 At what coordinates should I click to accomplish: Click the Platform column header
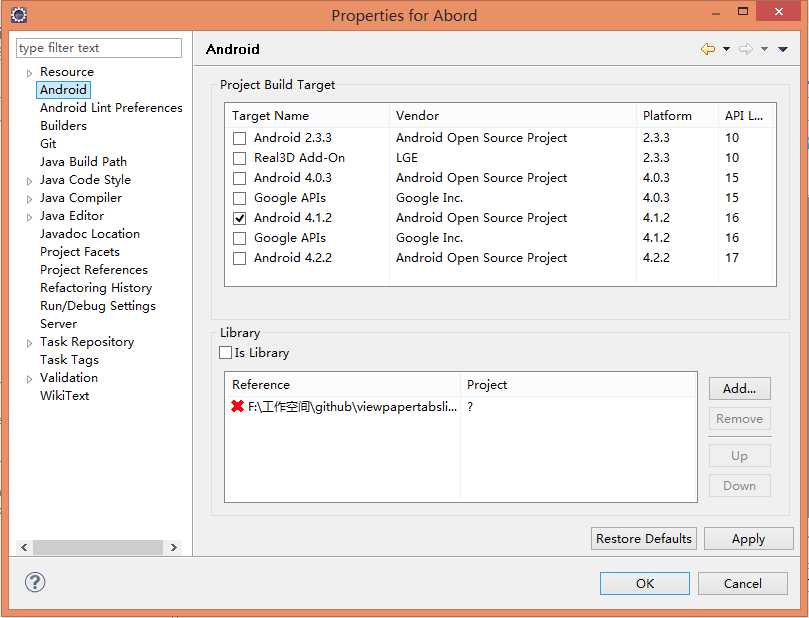[677, 116]
